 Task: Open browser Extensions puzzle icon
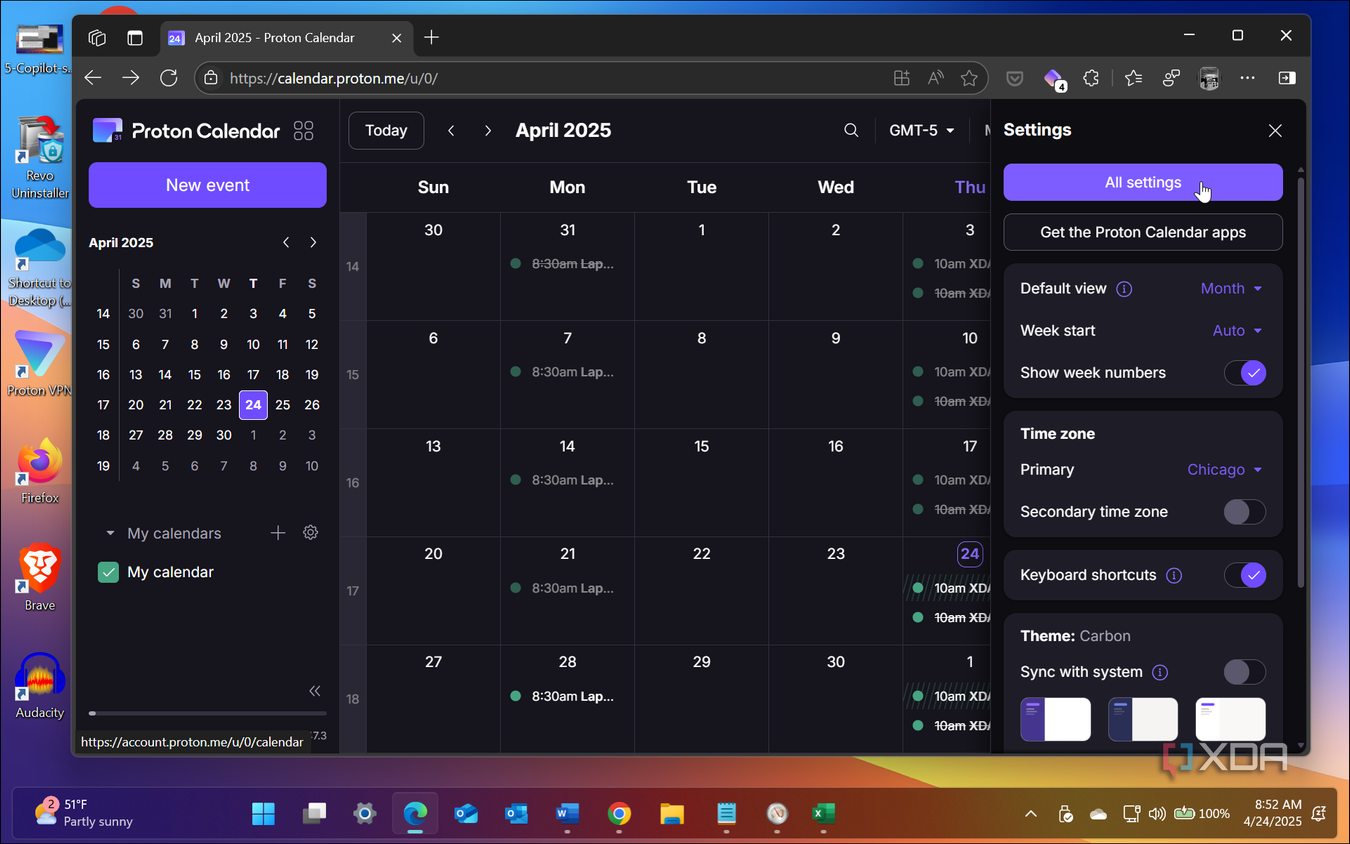point(1091,78)
